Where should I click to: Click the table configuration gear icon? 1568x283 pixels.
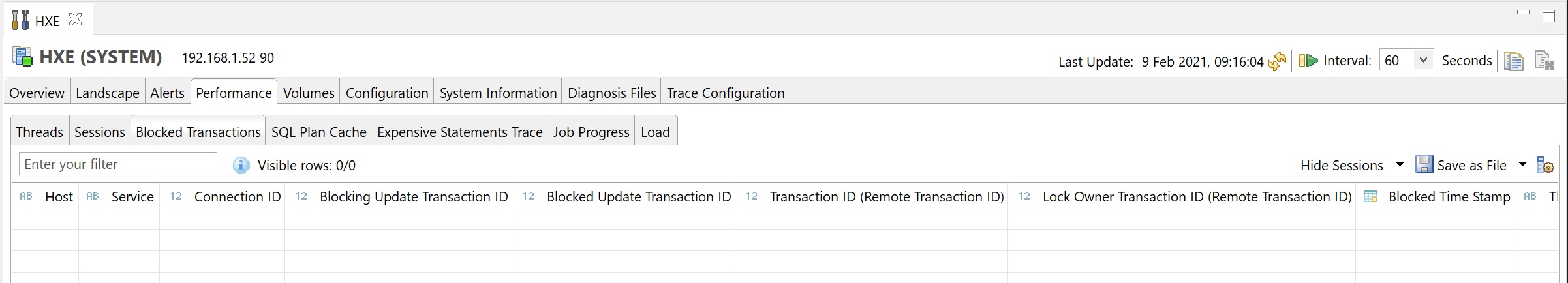(x=1545, y=165)
